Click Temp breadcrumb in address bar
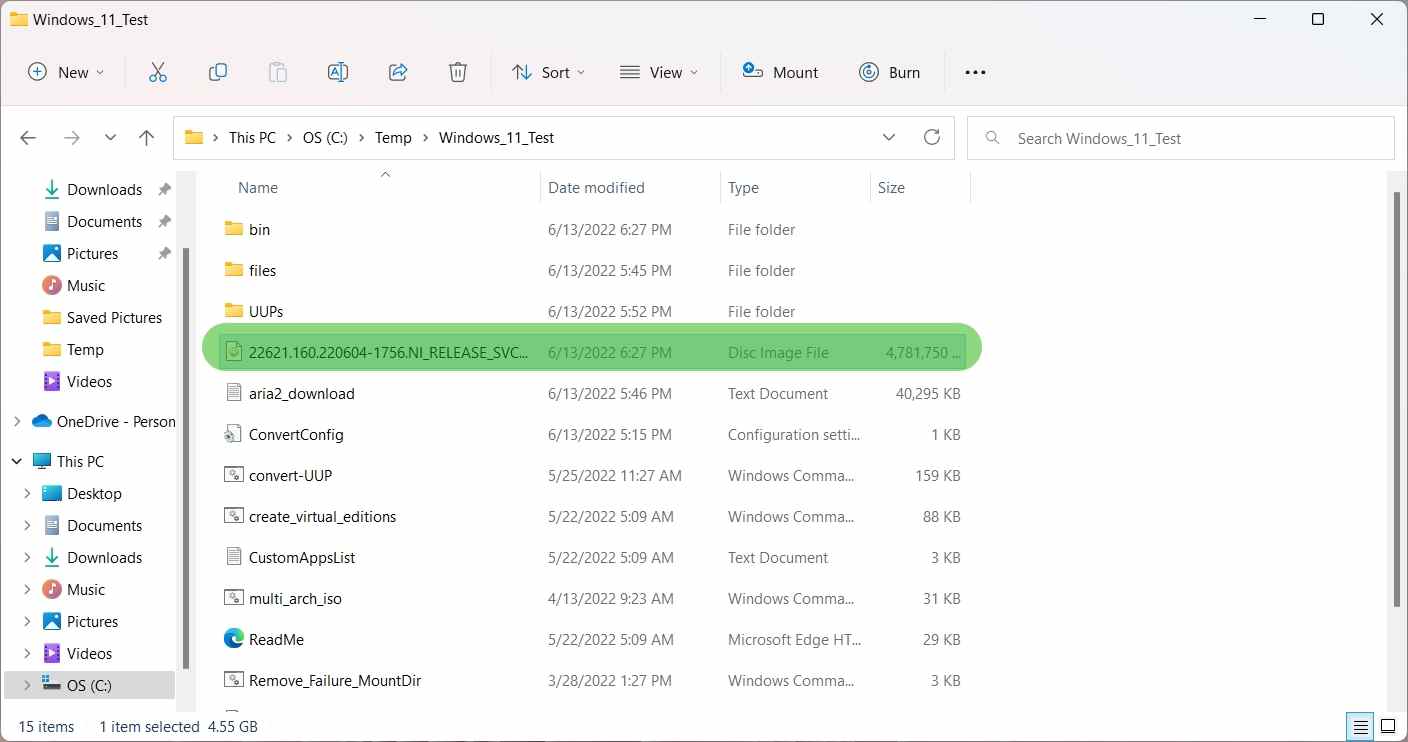Viewport: 1408px width, 742px height. pyautogui.click(x=393, y=138)
